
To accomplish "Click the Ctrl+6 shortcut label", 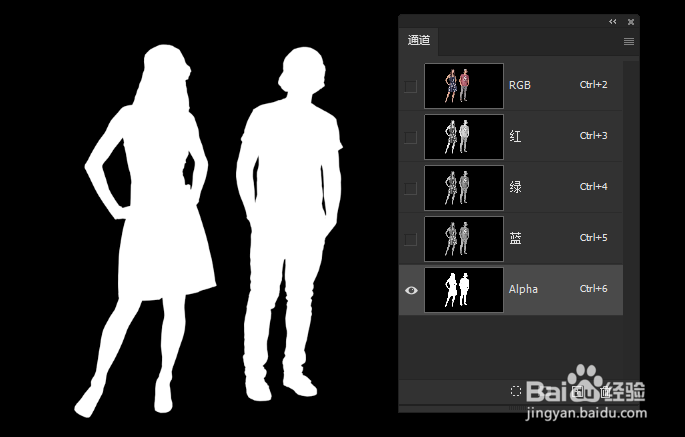I will point(594,289).
